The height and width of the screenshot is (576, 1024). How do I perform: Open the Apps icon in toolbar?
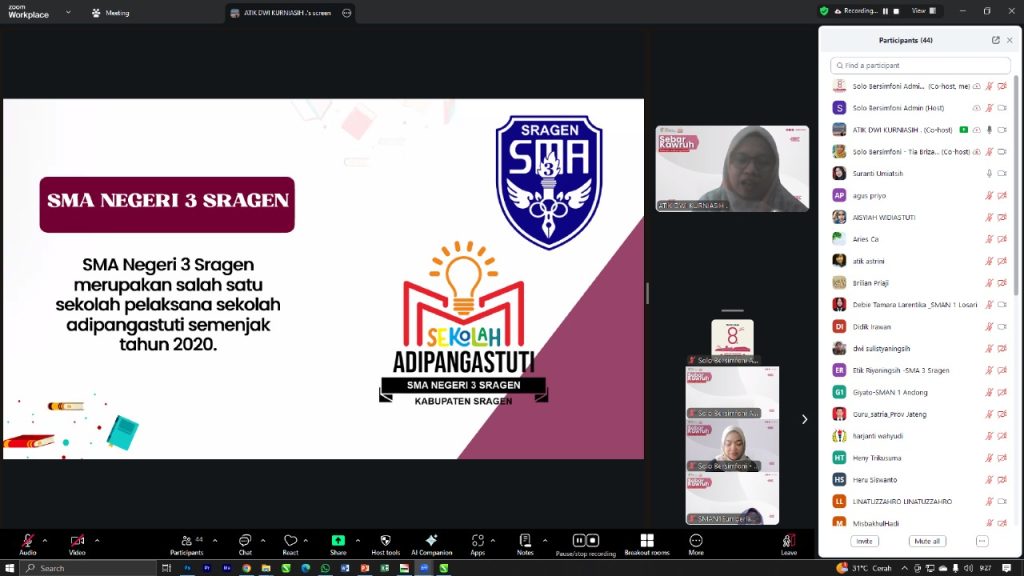click(478, 540)
